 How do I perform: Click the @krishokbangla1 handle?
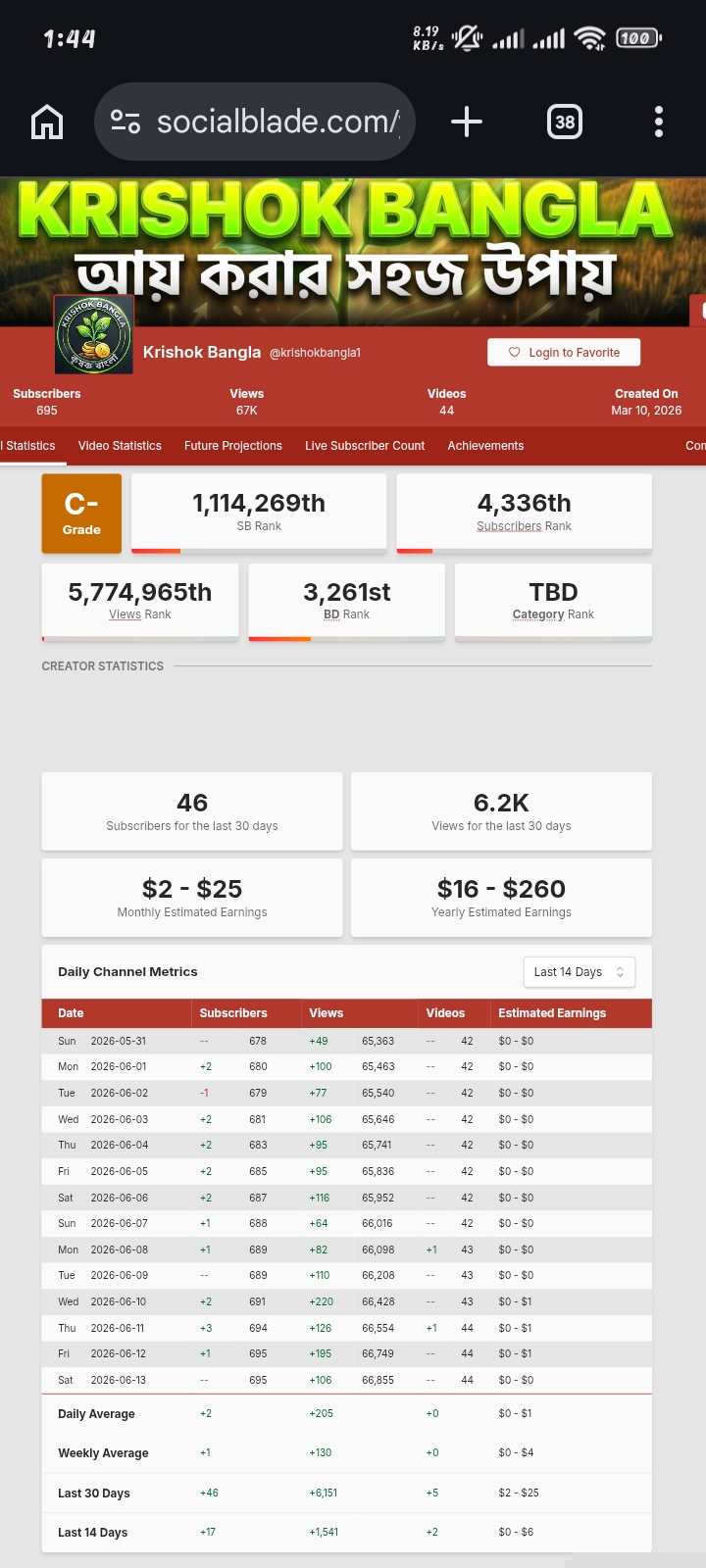tap(315, 353)
